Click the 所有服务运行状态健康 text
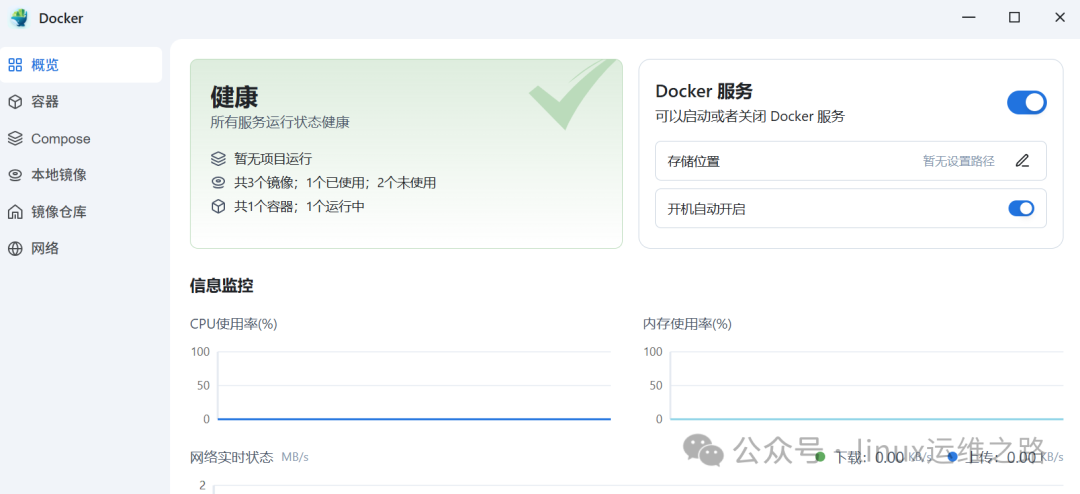 tap(280, 123)
